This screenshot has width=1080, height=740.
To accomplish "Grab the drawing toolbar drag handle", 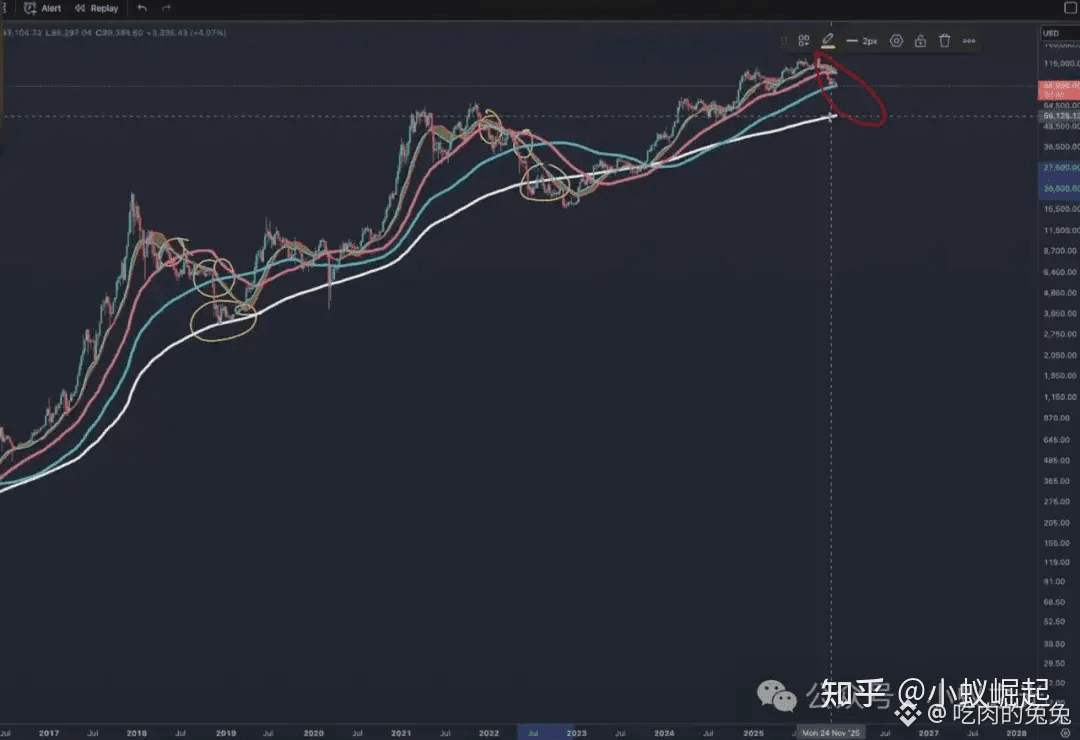I will [783, 41].
